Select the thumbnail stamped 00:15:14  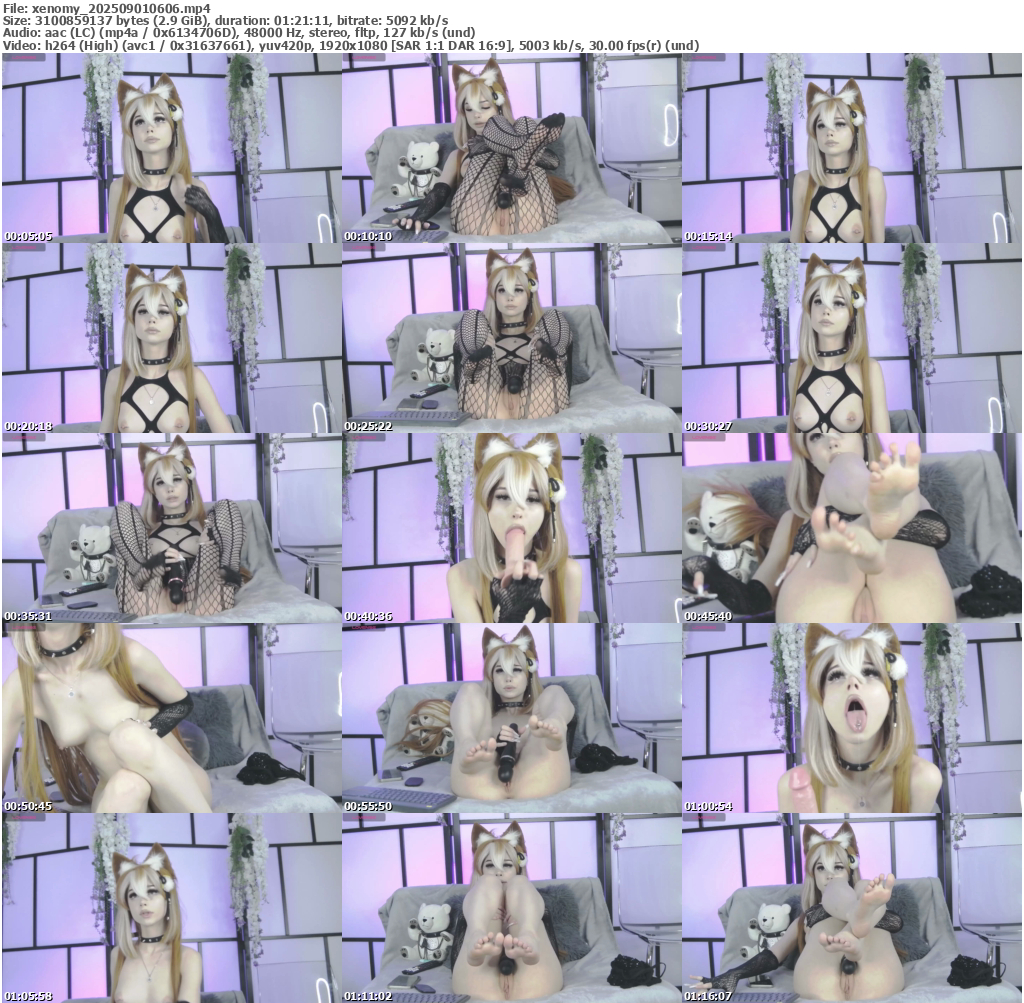point(852,148)
